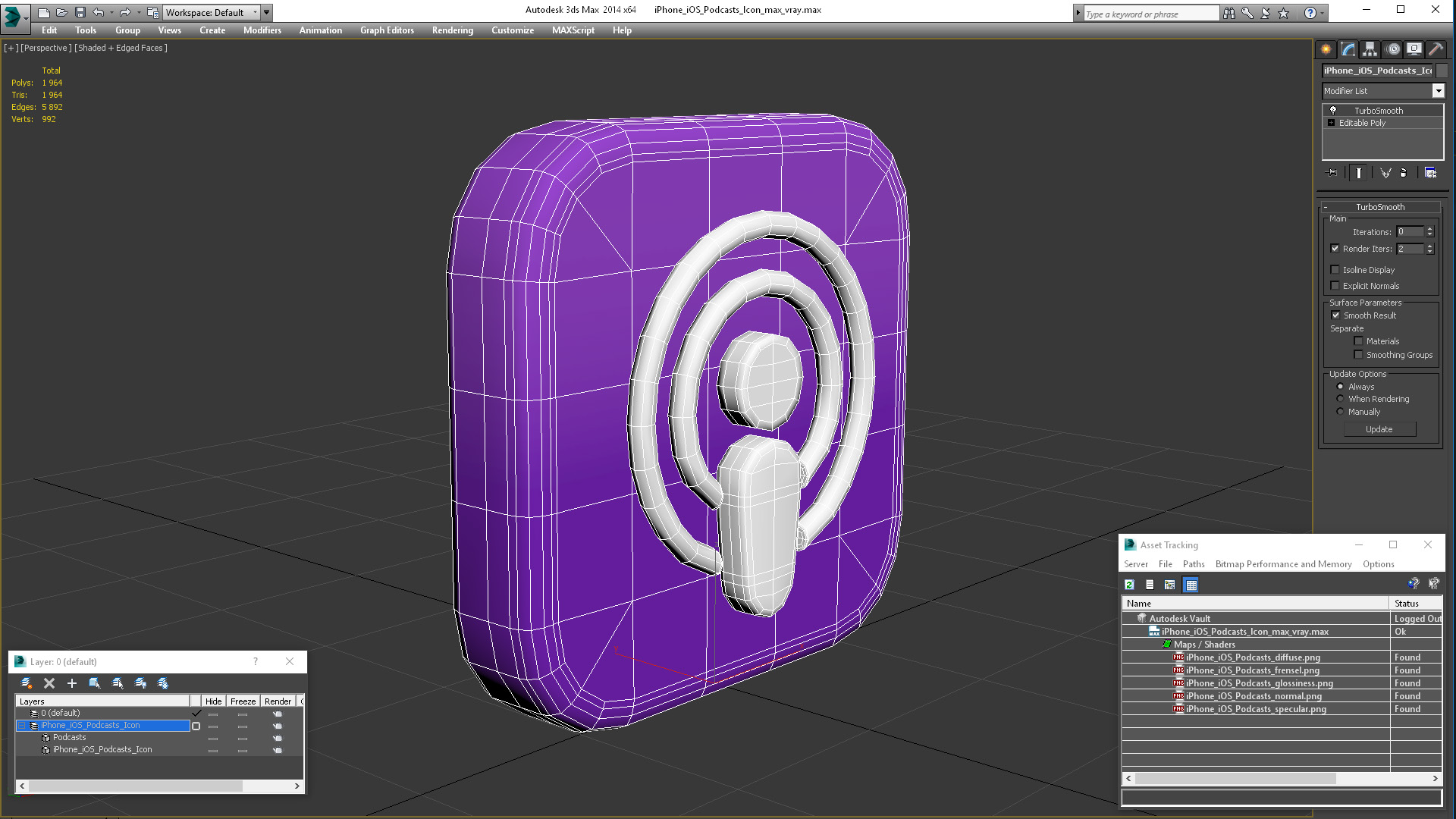This screenshot has width=1456, height=819.
Task: Select Manually update option
Action: coord(1340,412)
